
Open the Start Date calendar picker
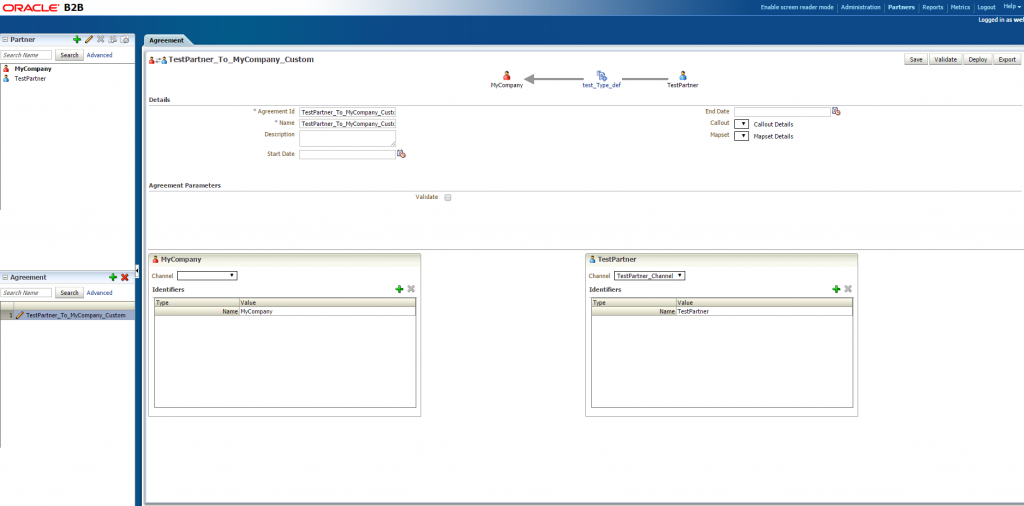(402, 154)
